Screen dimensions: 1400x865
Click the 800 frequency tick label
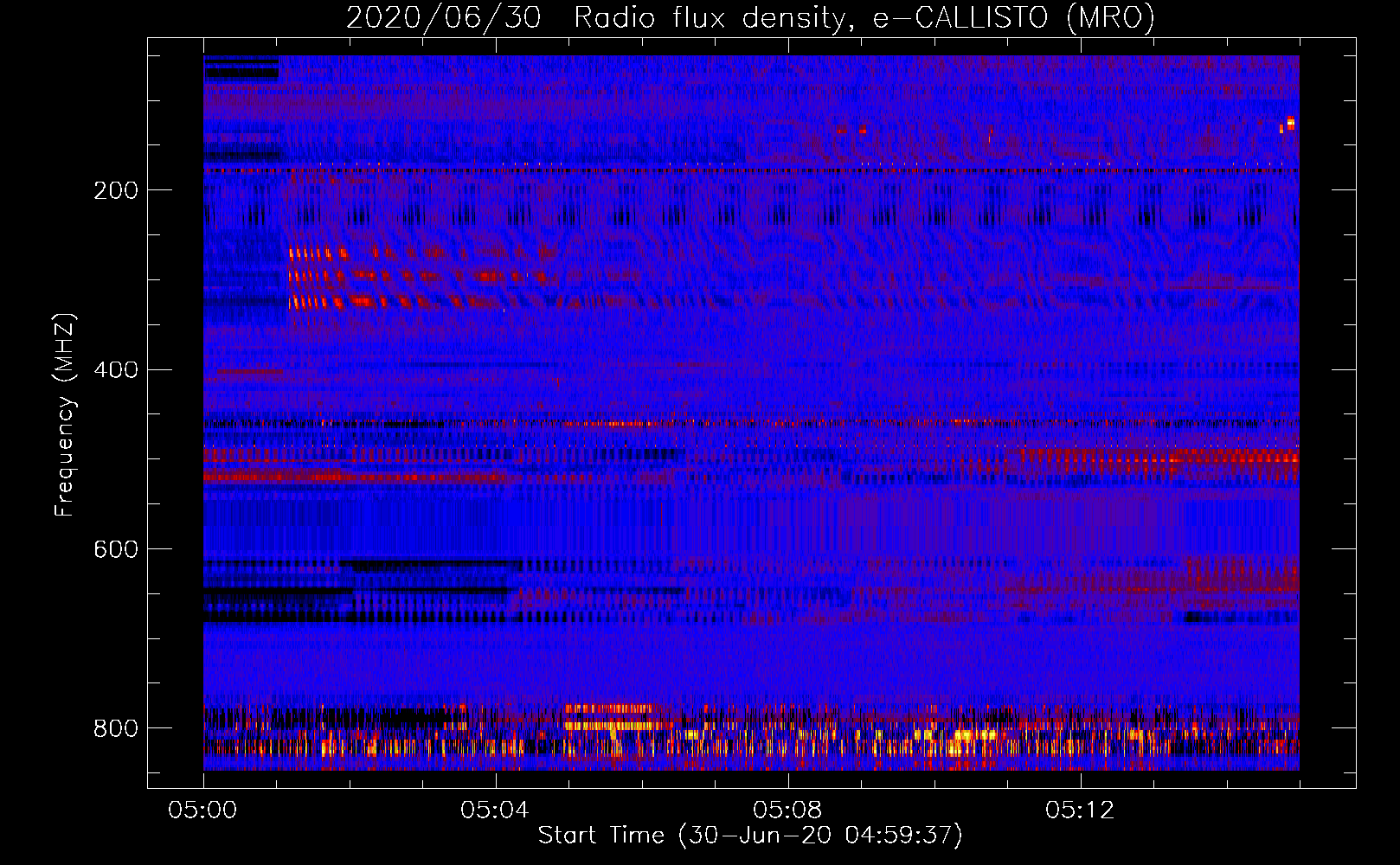tap(116, 728)
